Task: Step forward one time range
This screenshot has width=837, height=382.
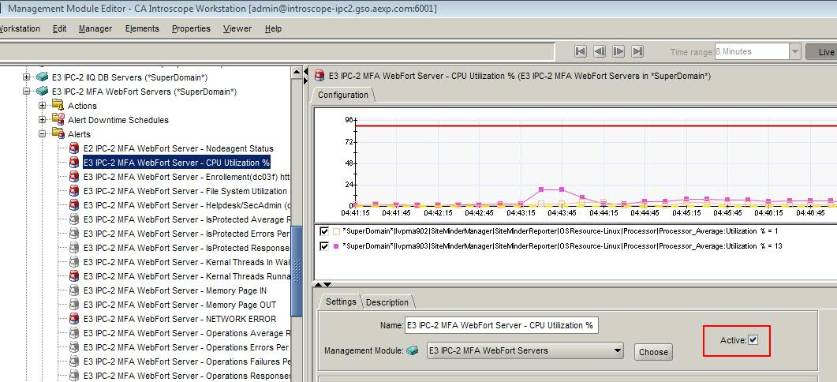Action: (619, 52)
